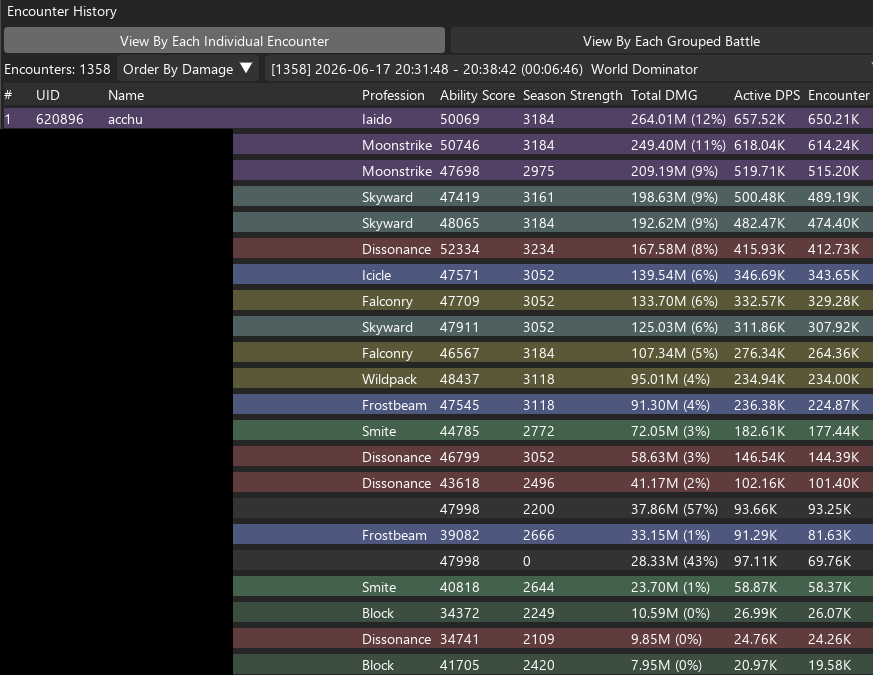Click Iaido profession cell

(377, 119)
